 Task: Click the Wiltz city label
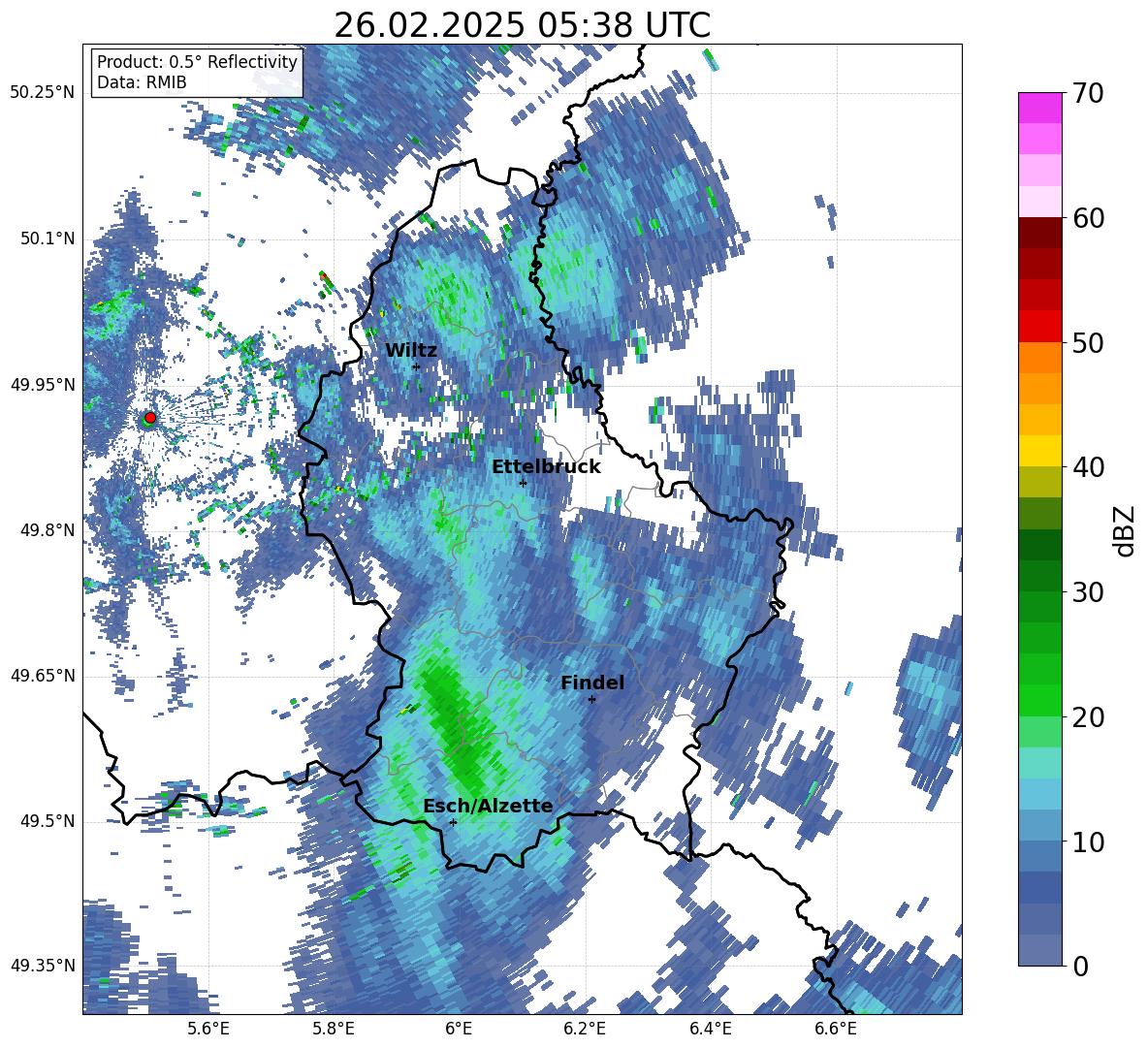(x=411, y=351)
